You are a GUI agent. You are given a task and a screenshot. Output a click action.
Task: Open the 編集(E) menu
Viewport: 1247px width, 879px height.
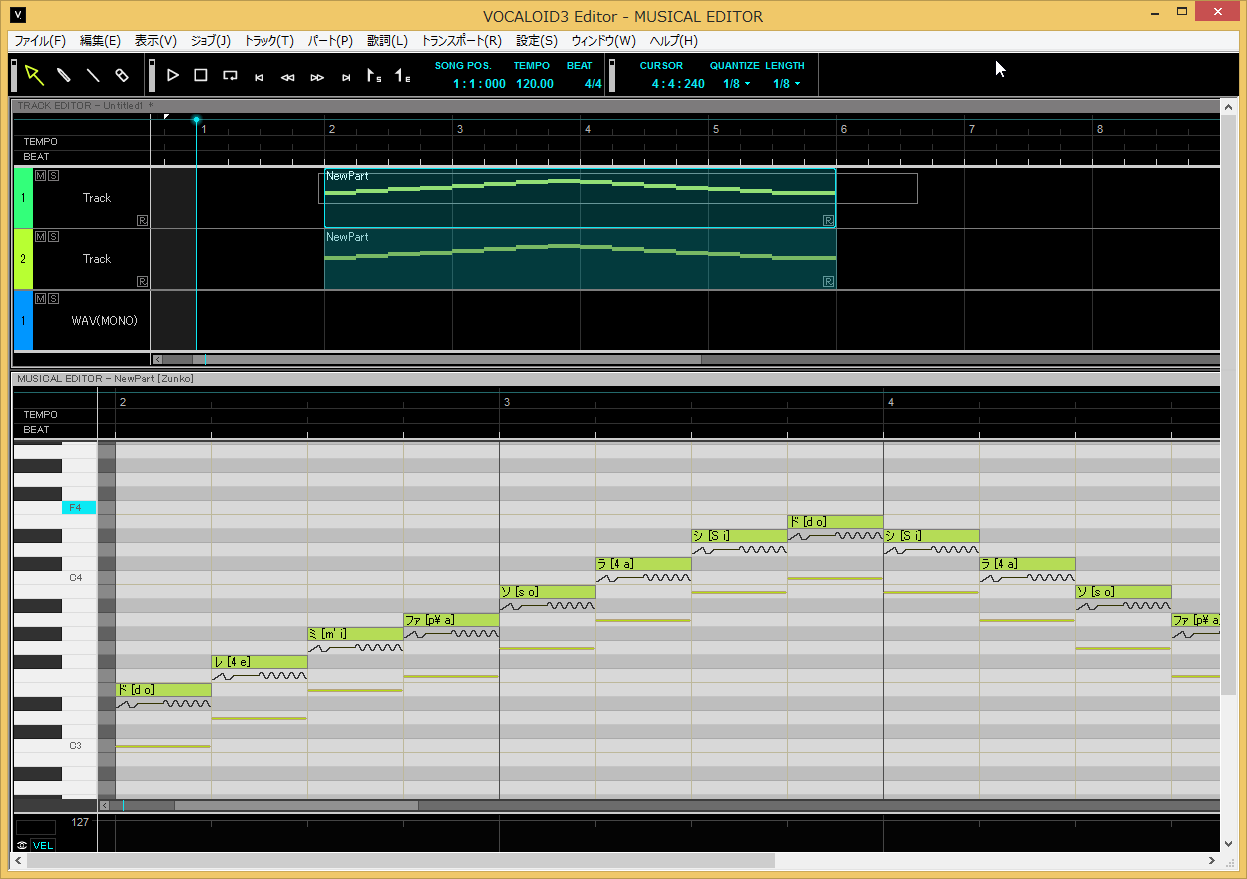(100, 41)
